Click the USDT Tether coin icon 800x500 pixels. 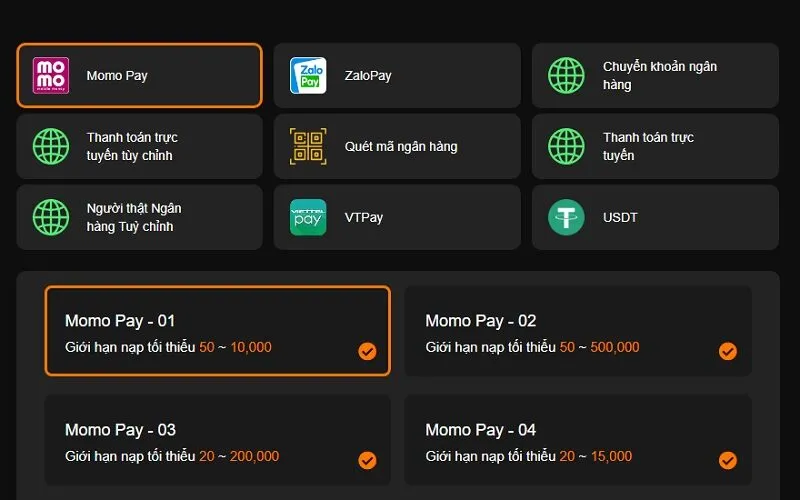click(x=566, y=217)
